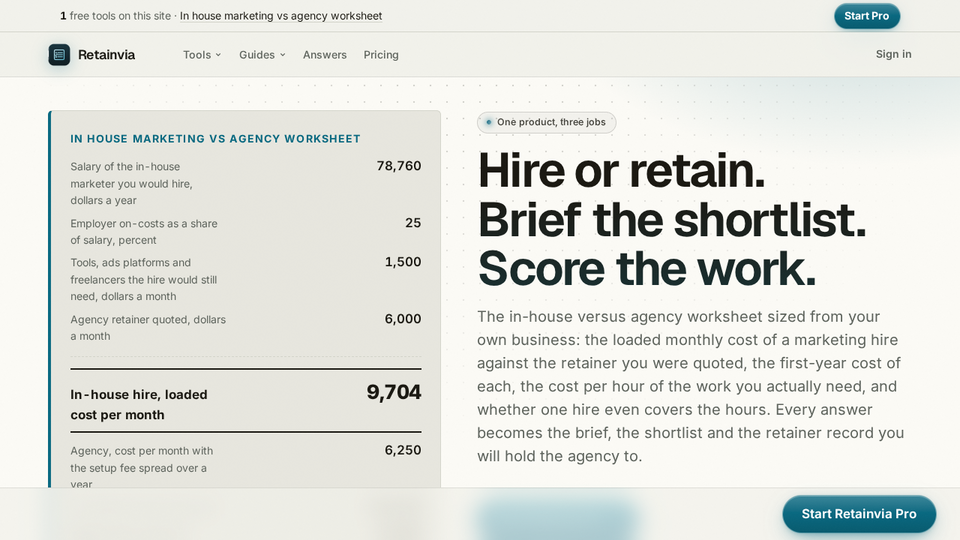Edit the salary value 78,760
Screen dimensions: 960x540
click(x=399, y=166)
